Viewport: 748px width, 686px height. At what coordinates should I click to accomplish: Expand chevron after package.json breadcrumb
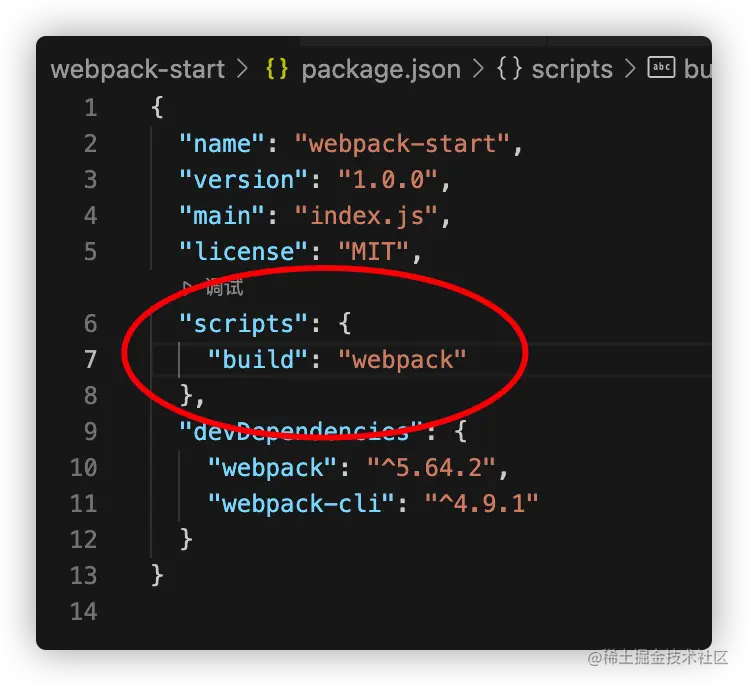[478, 69]
